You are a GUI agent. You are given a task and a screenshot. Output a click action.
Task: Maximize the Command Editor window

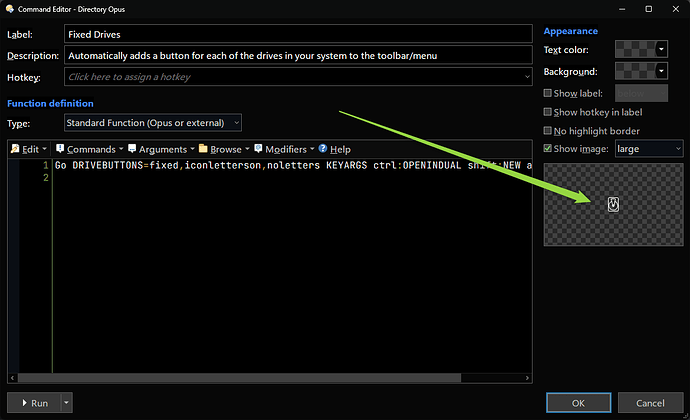(649, 9)
